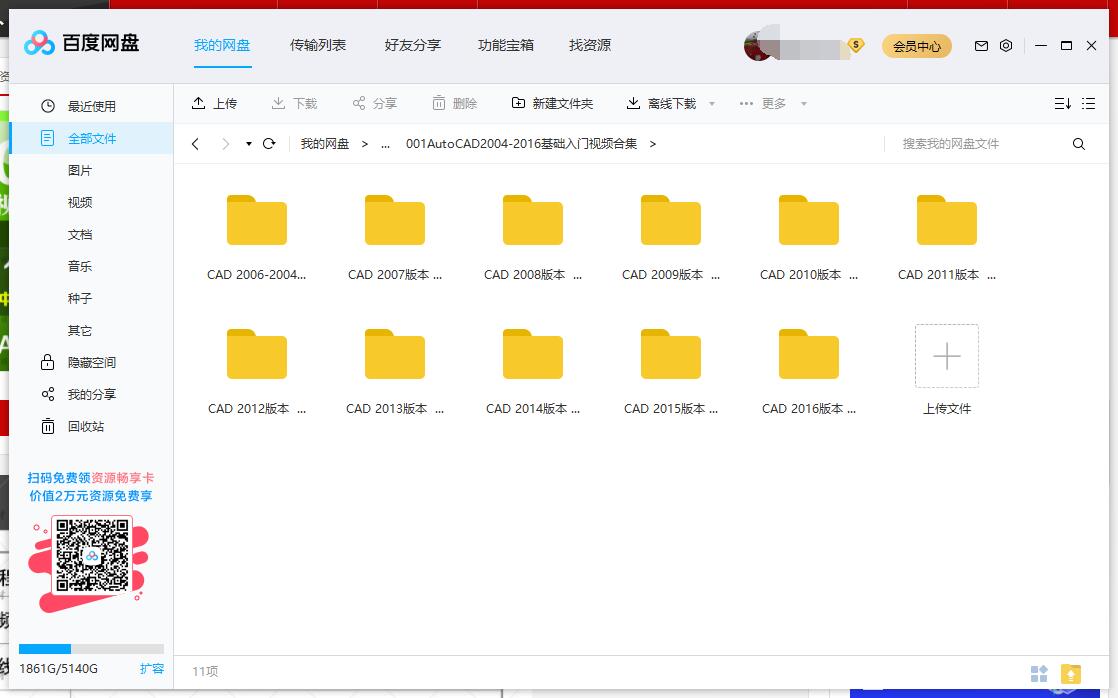Click 我的网盘 in the breadcrumb

click(x=325, y=144)
